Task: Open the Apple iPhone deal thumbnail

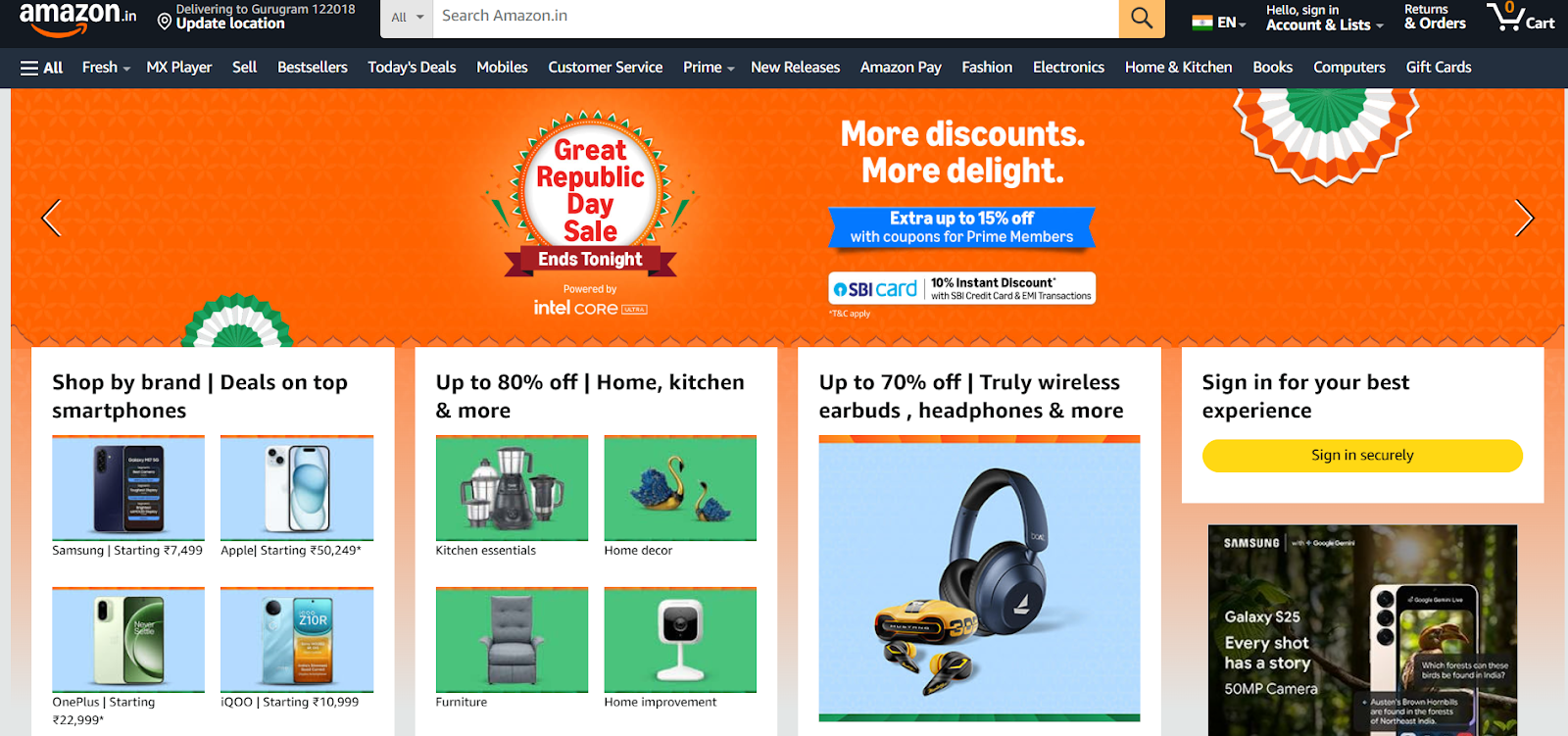Action: 297,488
